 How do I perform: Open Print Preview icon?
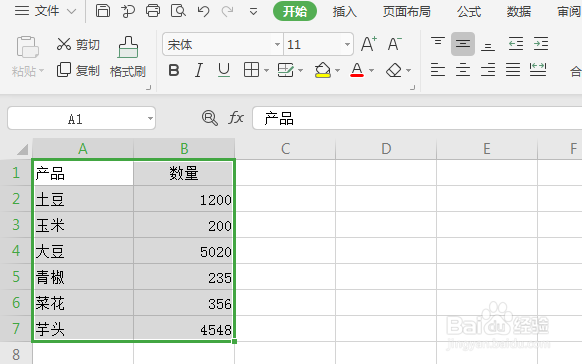click(x=178, y=11)
